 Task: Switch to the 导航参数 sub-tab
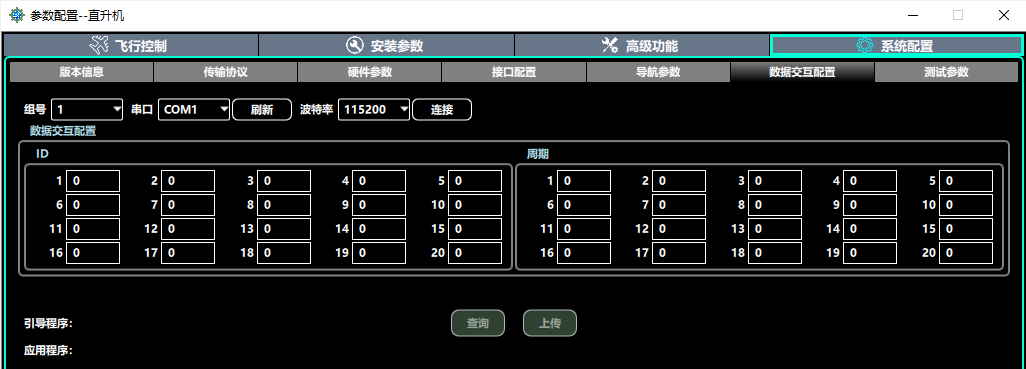658,72
